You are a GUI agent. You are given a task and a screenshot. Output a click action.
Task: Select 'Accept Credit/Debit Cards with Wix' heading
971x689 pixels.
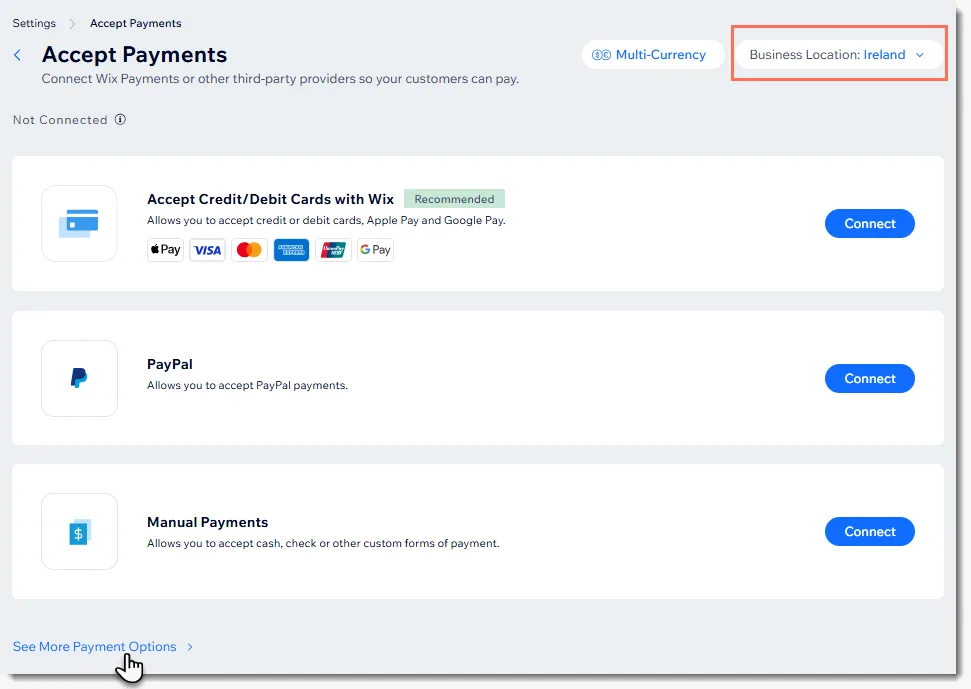tap(270, 199)
